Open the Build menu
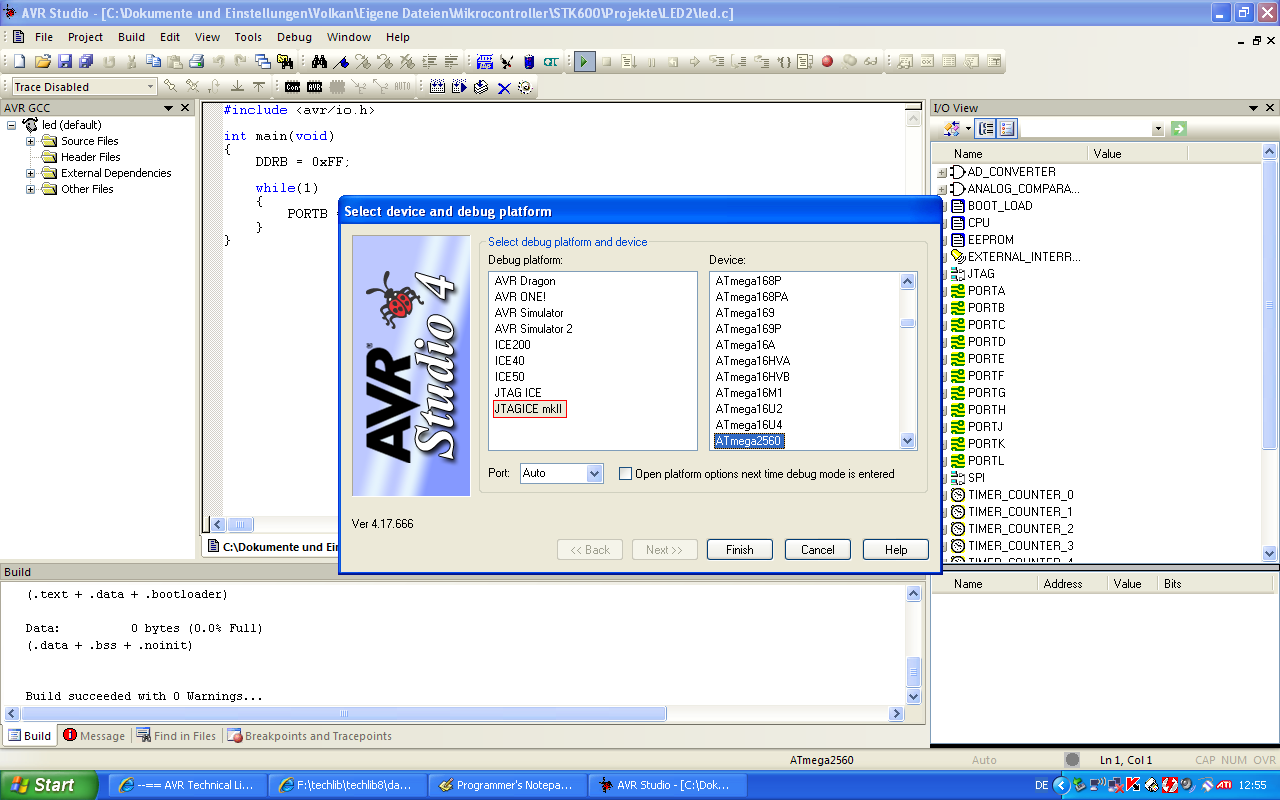1280x800 pixels. point(131,37)
